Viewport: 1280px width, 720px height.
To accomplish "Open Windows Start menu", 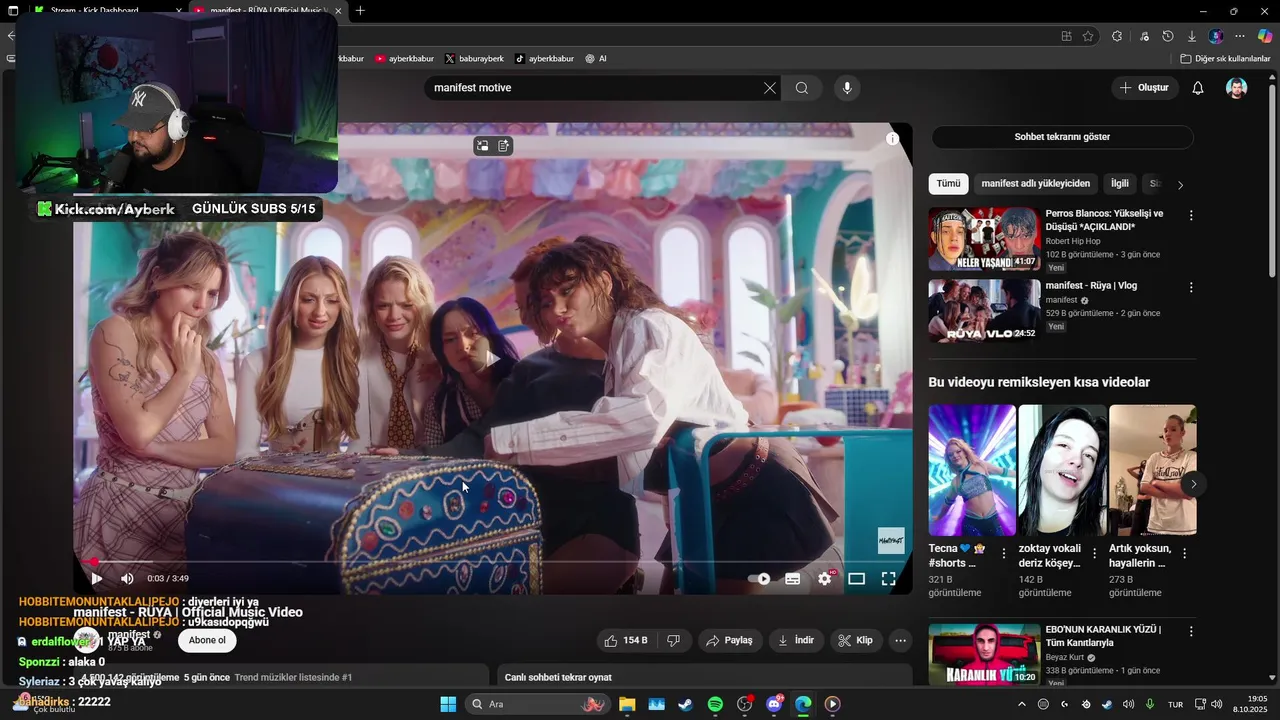I will pos(448,704).
